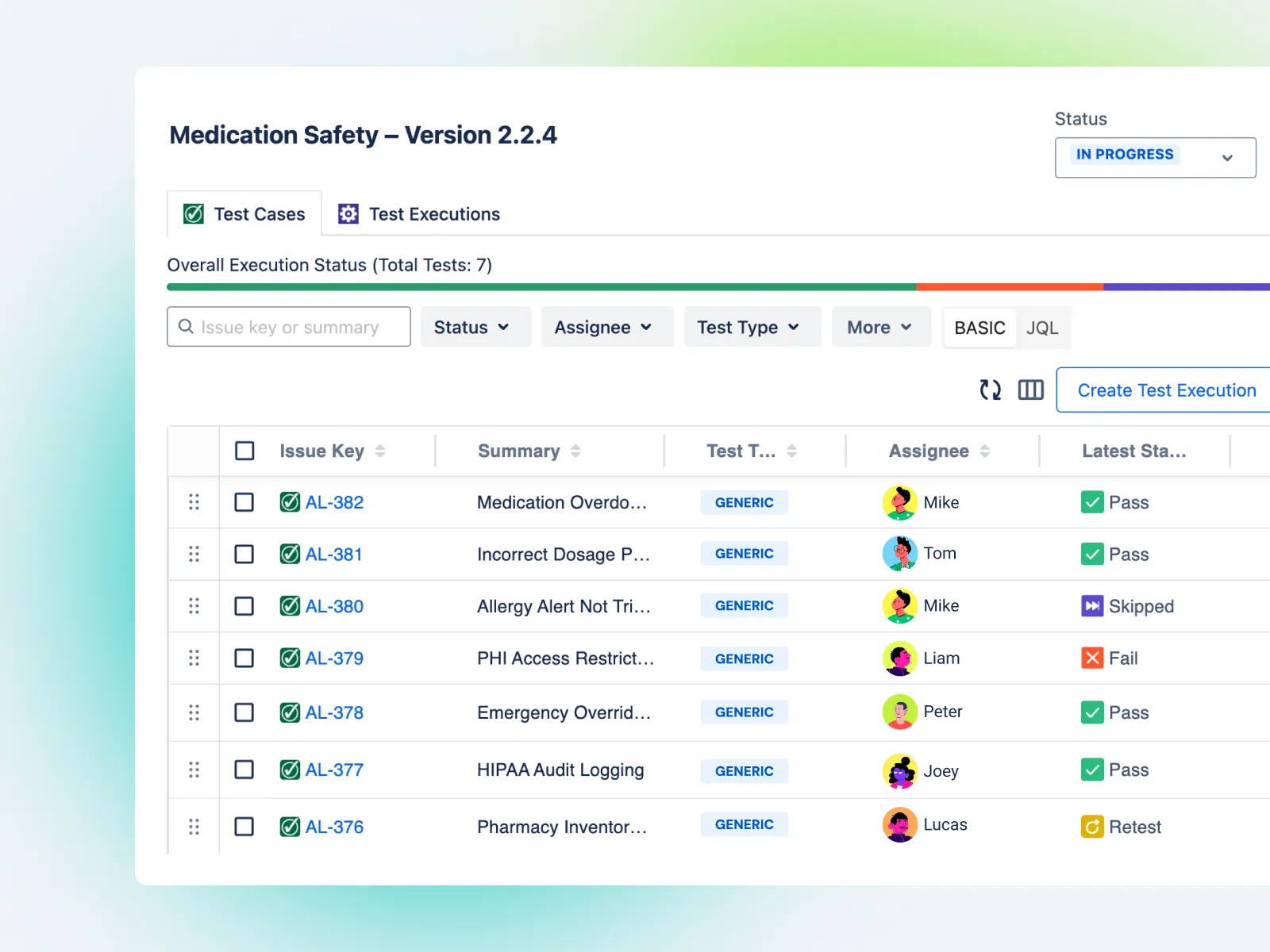The image size is (1270, 952).
Task: Click the orange segment of the execution status bar
Action: [1008, 286]
